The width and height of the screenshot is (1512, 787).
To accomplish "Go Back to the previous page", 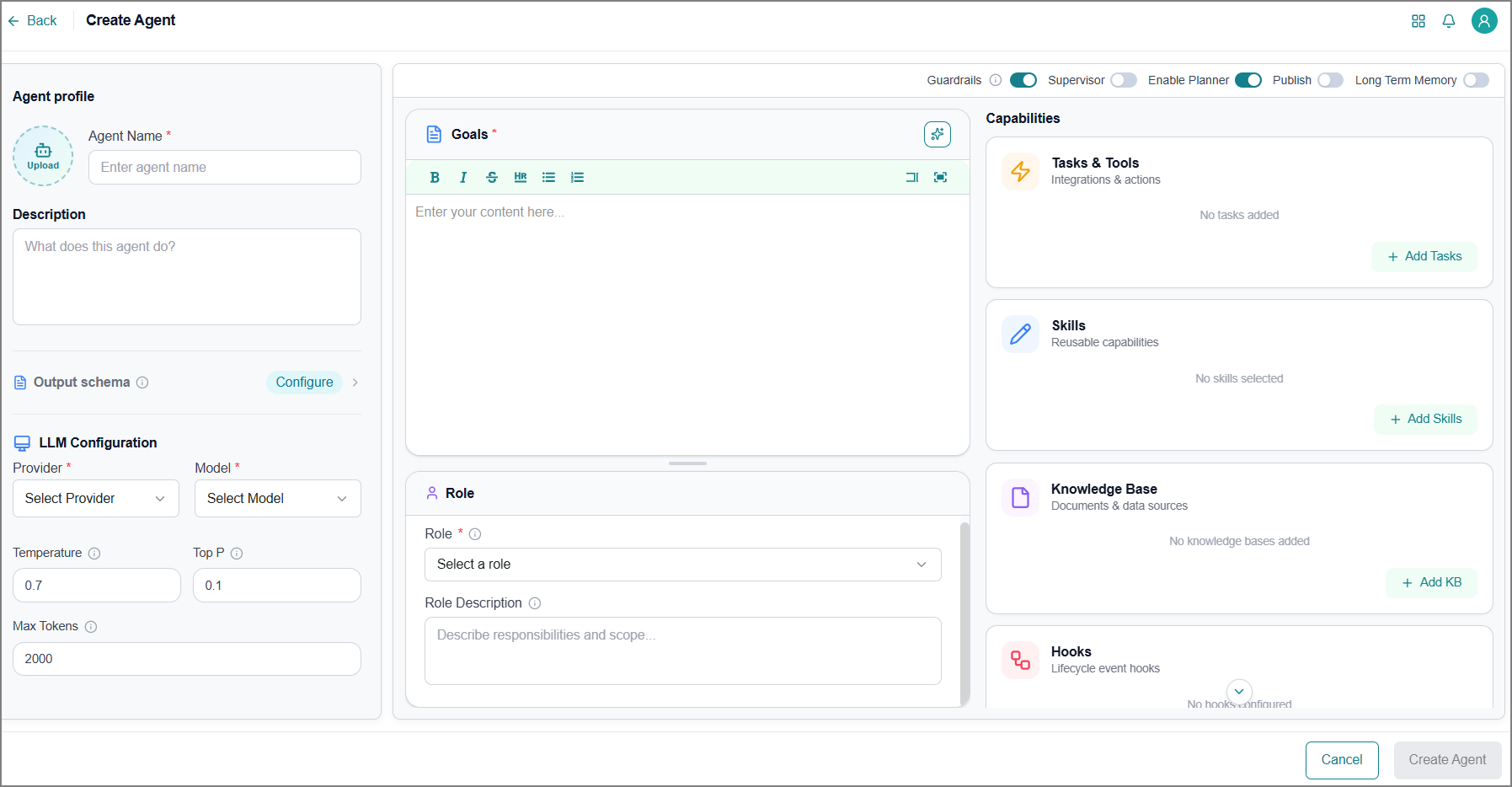I will (33, 21).
